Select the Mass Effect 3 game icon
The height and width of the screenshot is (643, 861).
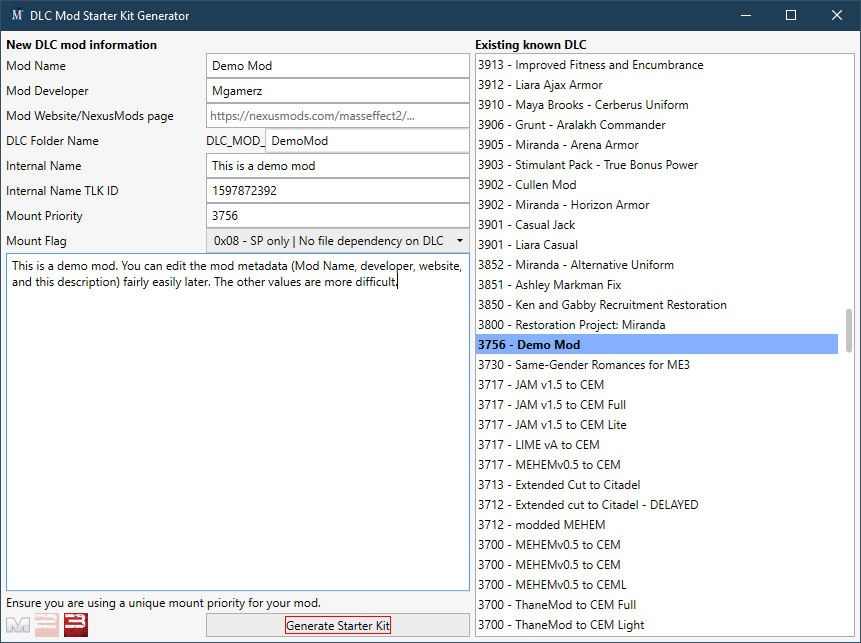[75, 626]
